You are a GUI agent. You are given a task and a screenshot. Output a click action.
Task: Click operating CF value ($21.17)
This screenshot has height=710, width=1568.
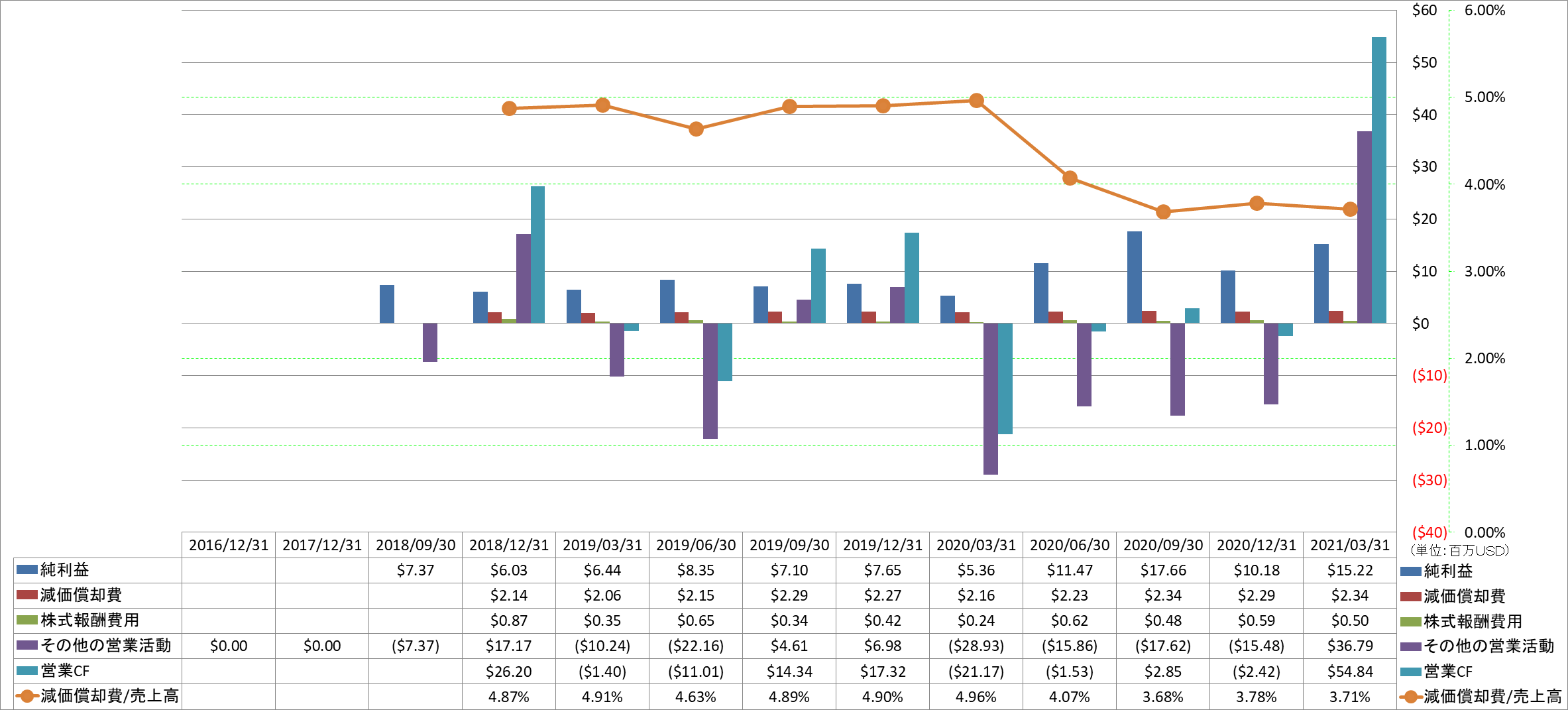point(976,672)
